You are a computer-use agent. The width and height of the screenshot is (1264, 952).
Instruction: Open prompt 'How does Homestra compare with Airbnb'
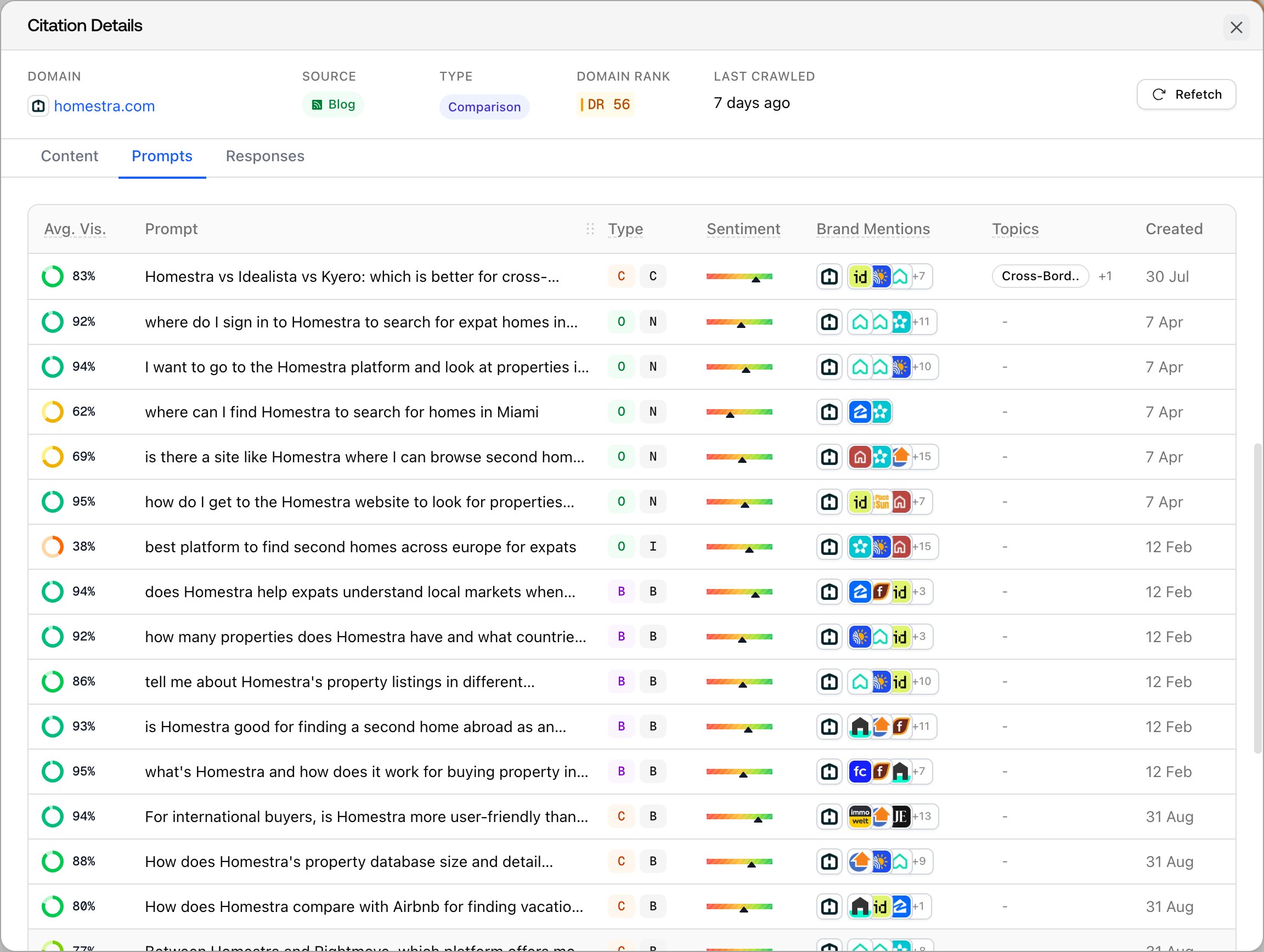(x=364, y=907)
